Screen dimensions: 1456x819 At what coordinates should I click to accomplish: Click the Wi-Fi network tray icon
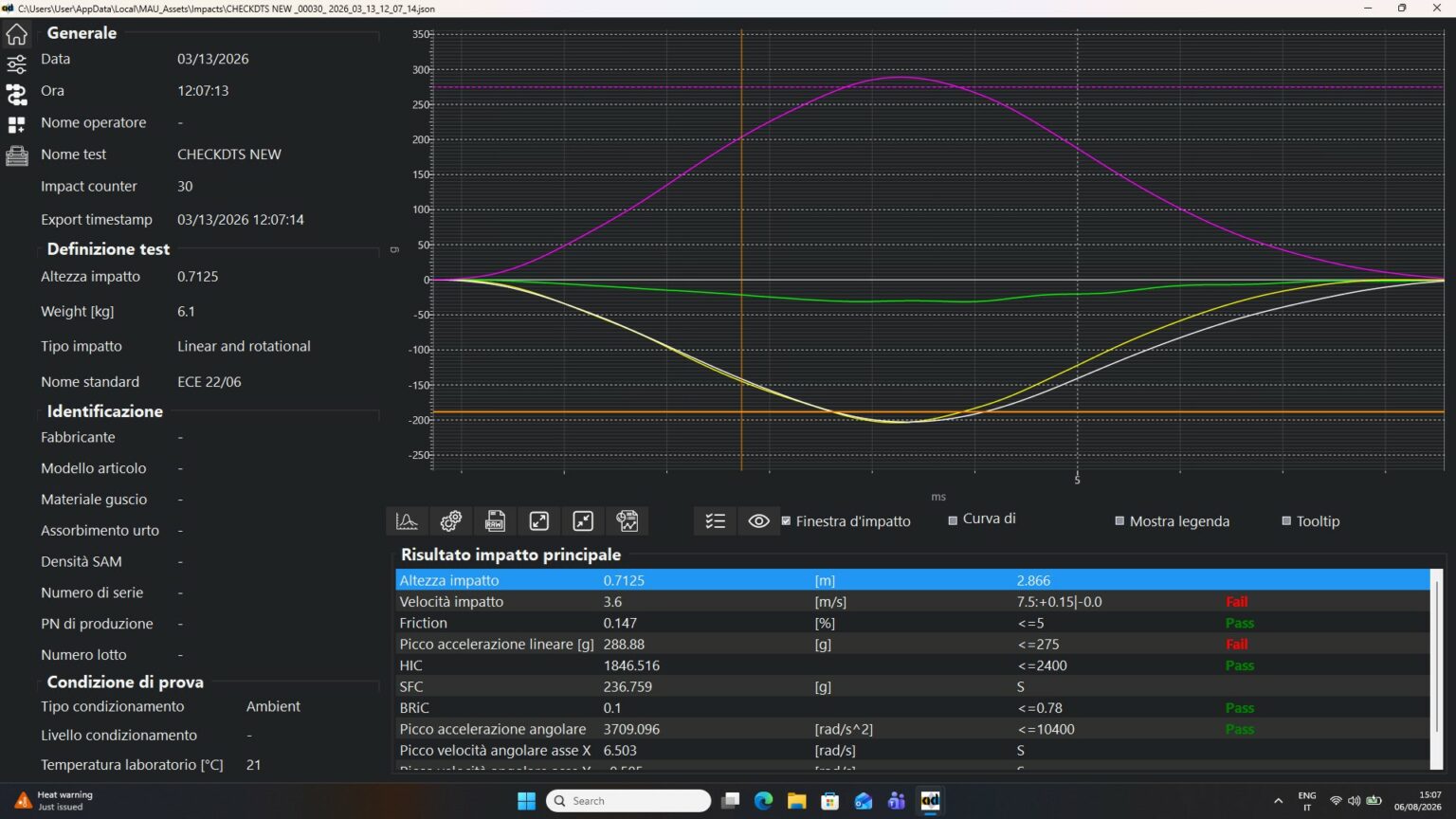point(1336,801)
